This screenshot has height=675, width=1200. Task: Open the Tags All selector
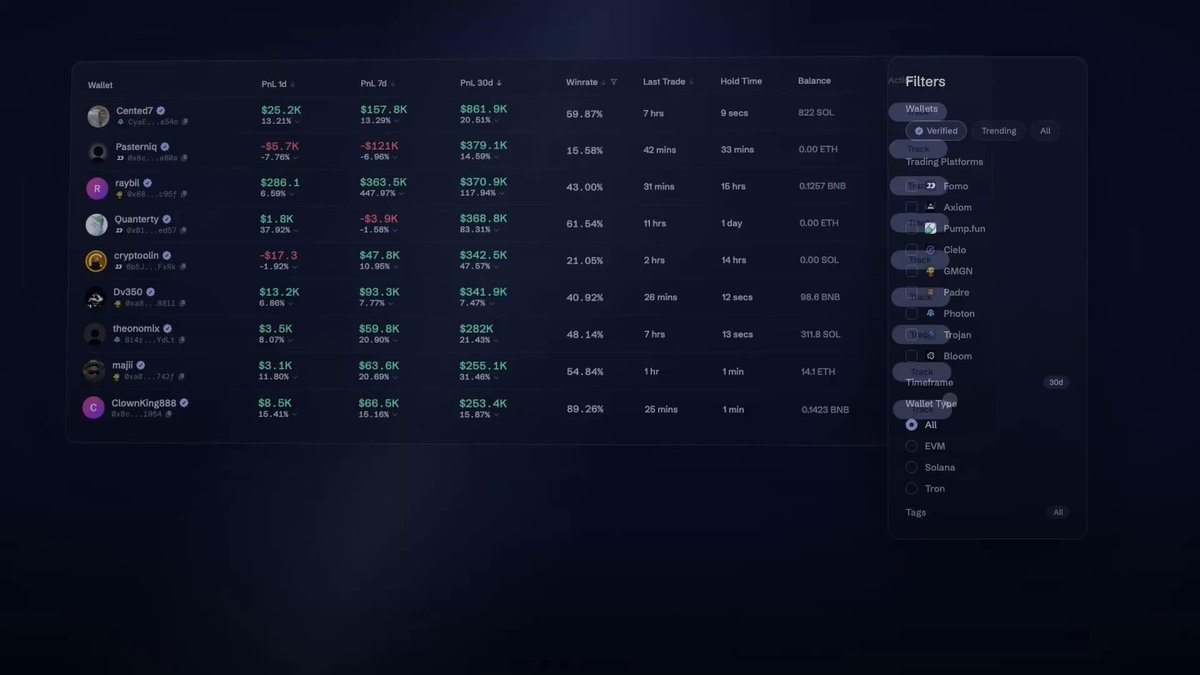pyautogui.click(x=1058, y=512)
